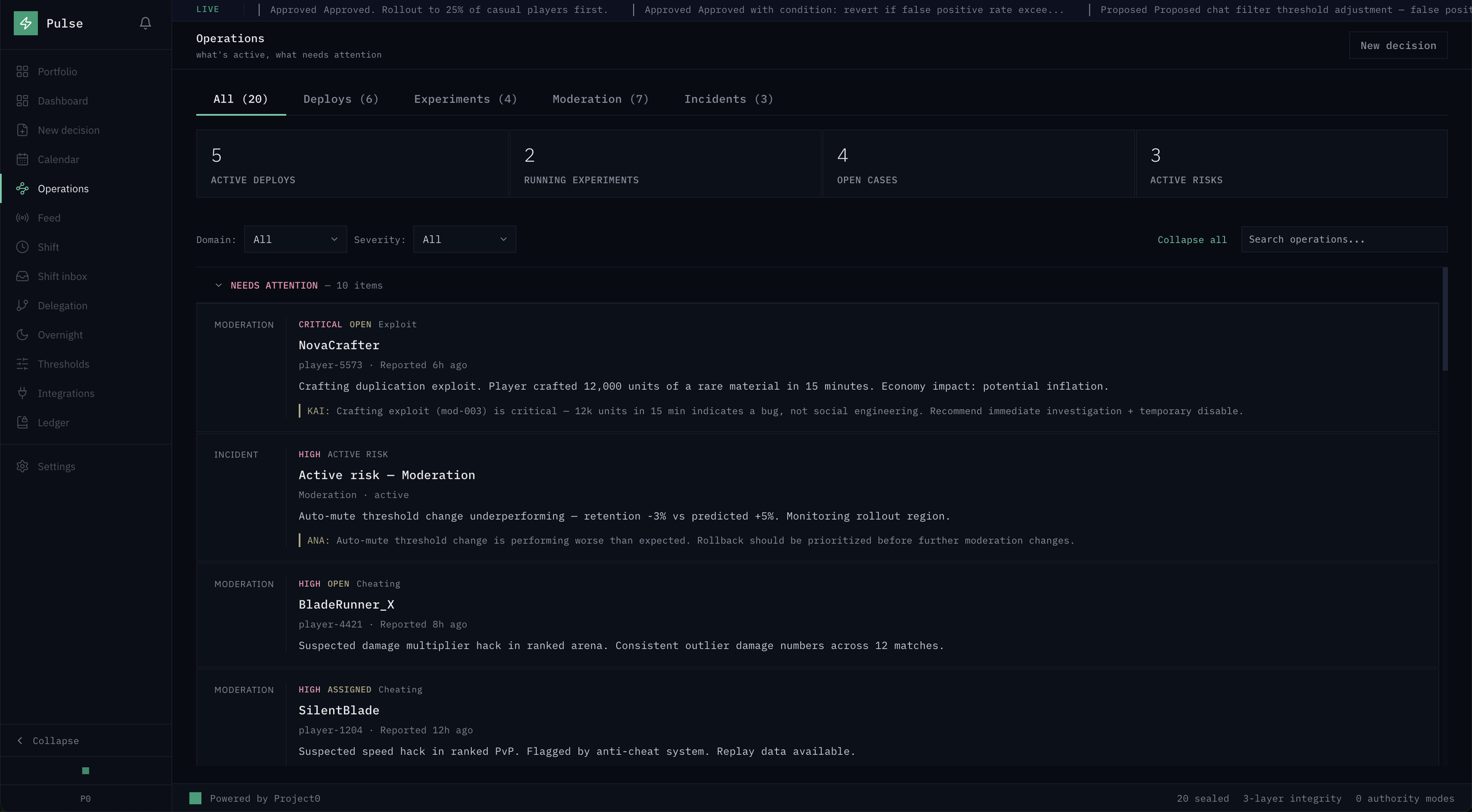The width and height of the screenshot is (1472, 812).
Task: Click 3-layer integrity in status bar
Action: pos(1292,799)
